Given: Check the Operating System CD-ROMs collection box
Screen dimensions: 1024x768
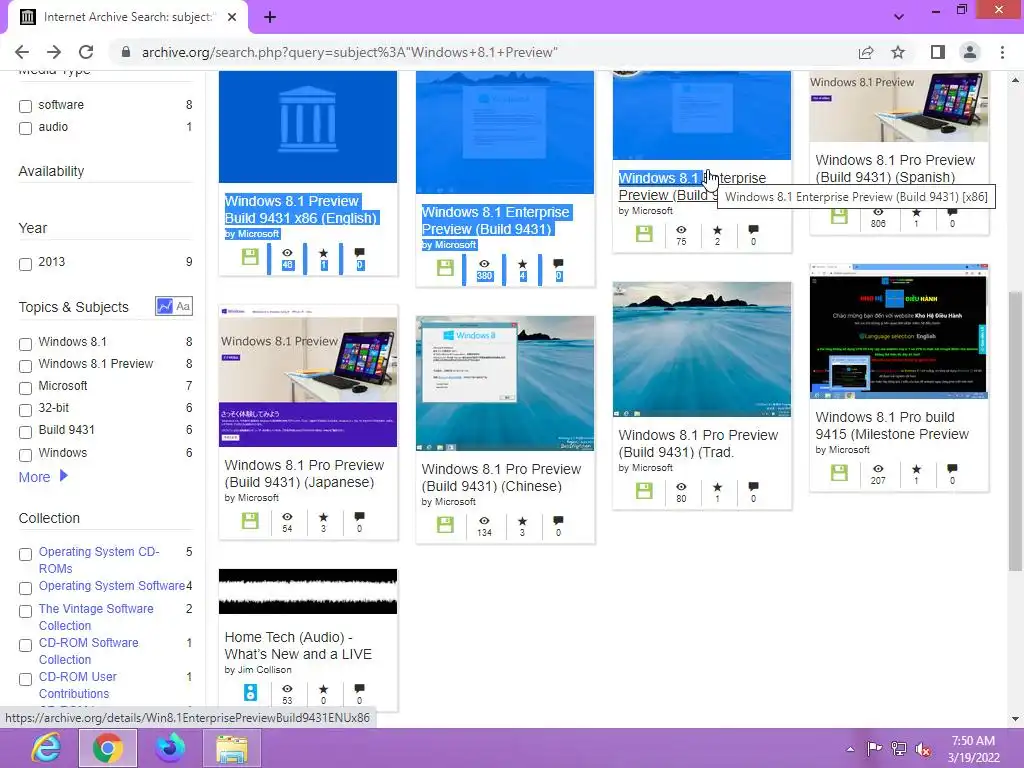Looking at the screenshot, I should click(x=25, y=554).
